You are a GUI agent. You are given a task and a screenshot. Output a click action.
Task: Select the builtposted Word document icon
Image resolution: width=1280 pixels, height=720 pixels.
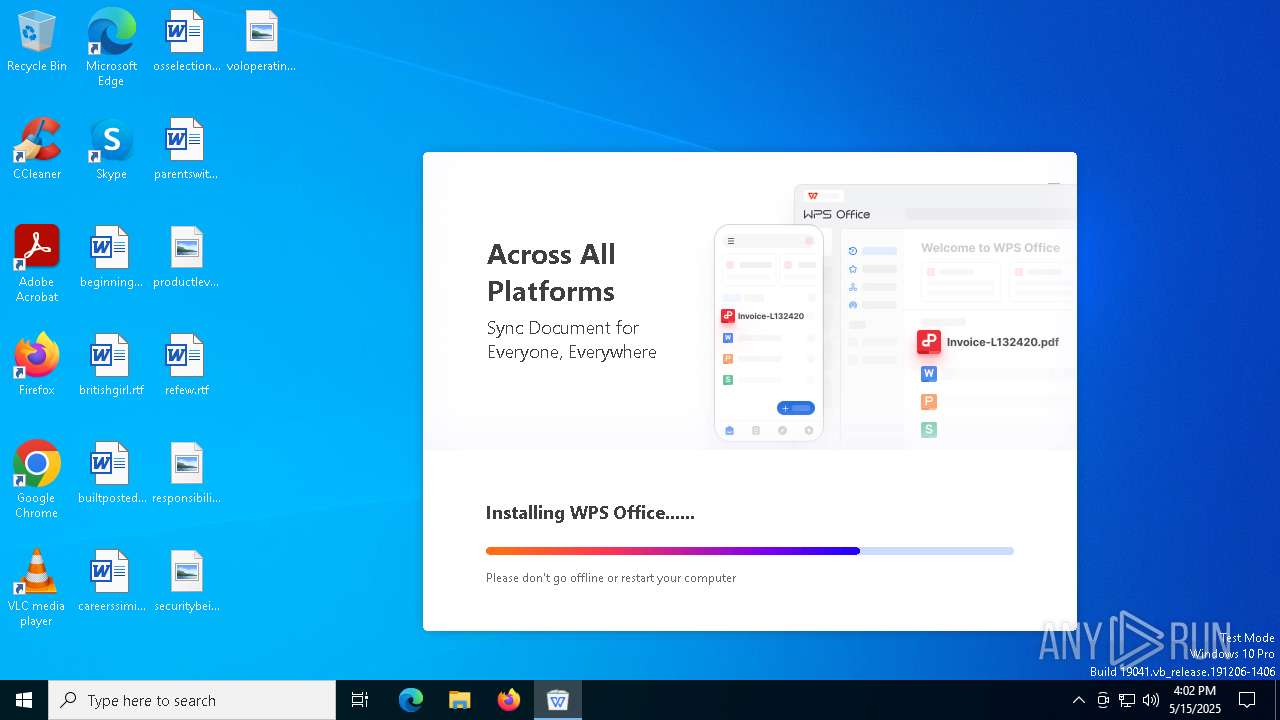coord(111,472)
